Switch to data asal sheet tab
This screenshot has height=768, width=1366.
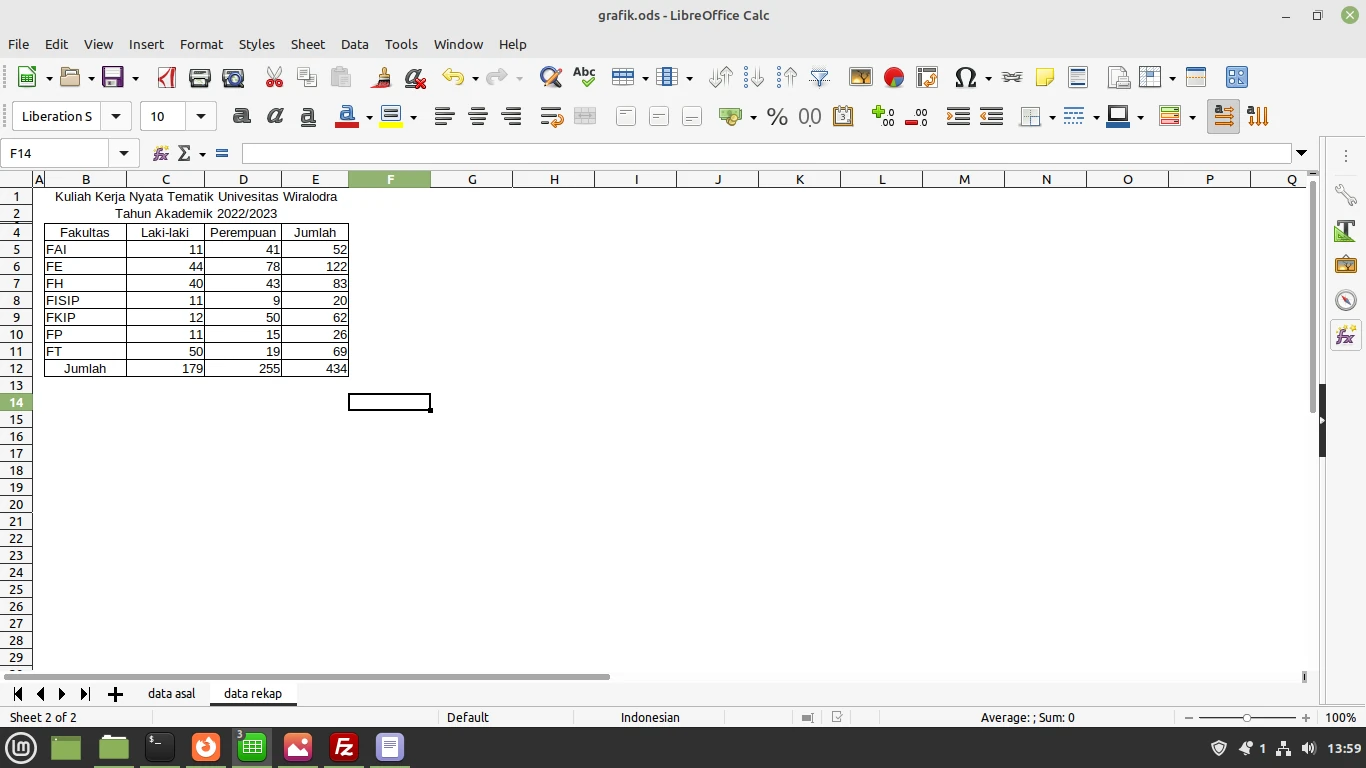coord(172,693)
